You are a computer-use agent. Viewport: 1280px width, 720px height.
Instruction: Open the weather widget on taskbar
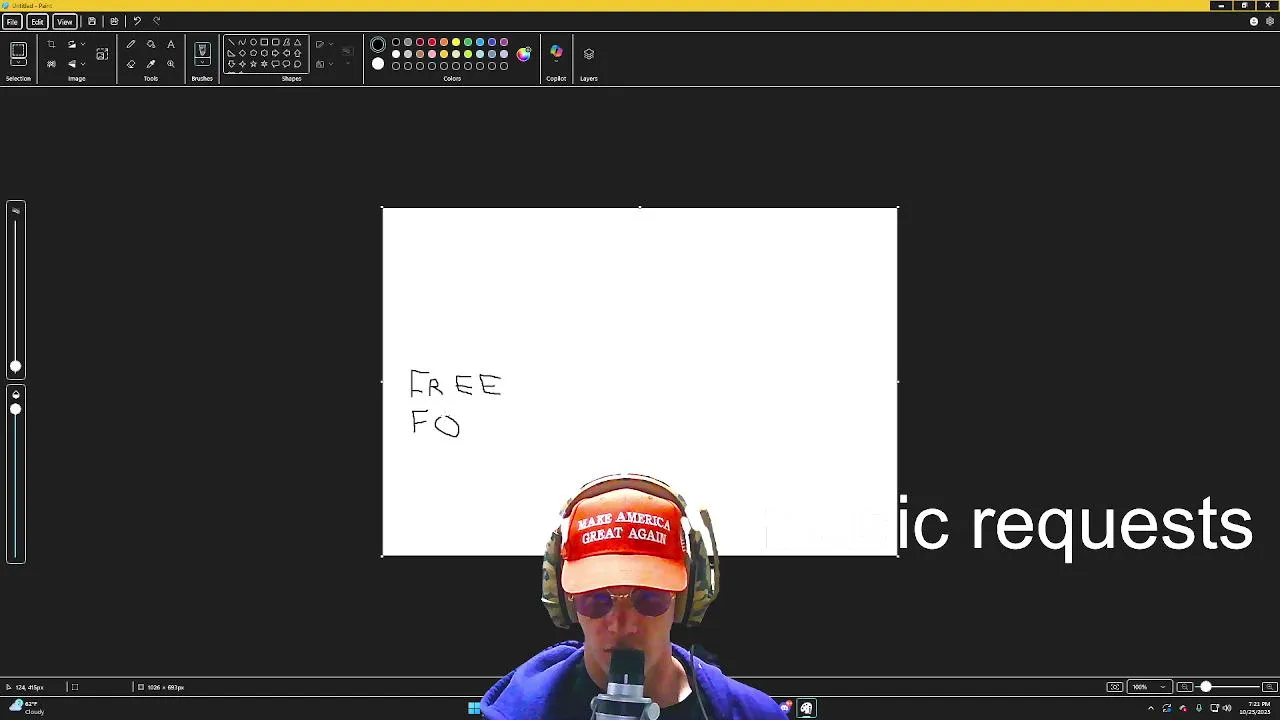pyautogui.click(x=28, y=707)
